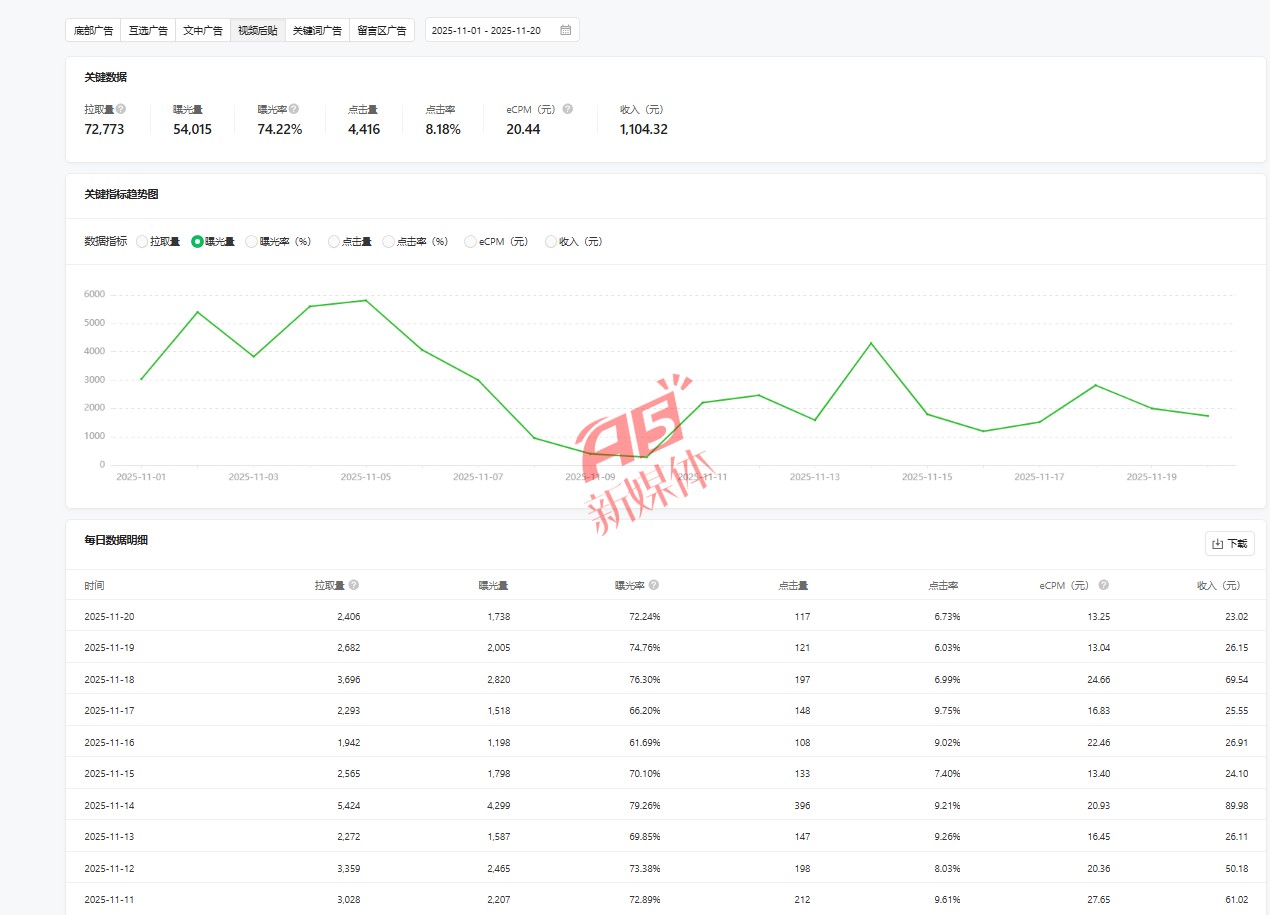
Task: Click help icon next to 曝光率 table header
Action: coord(654,585)
